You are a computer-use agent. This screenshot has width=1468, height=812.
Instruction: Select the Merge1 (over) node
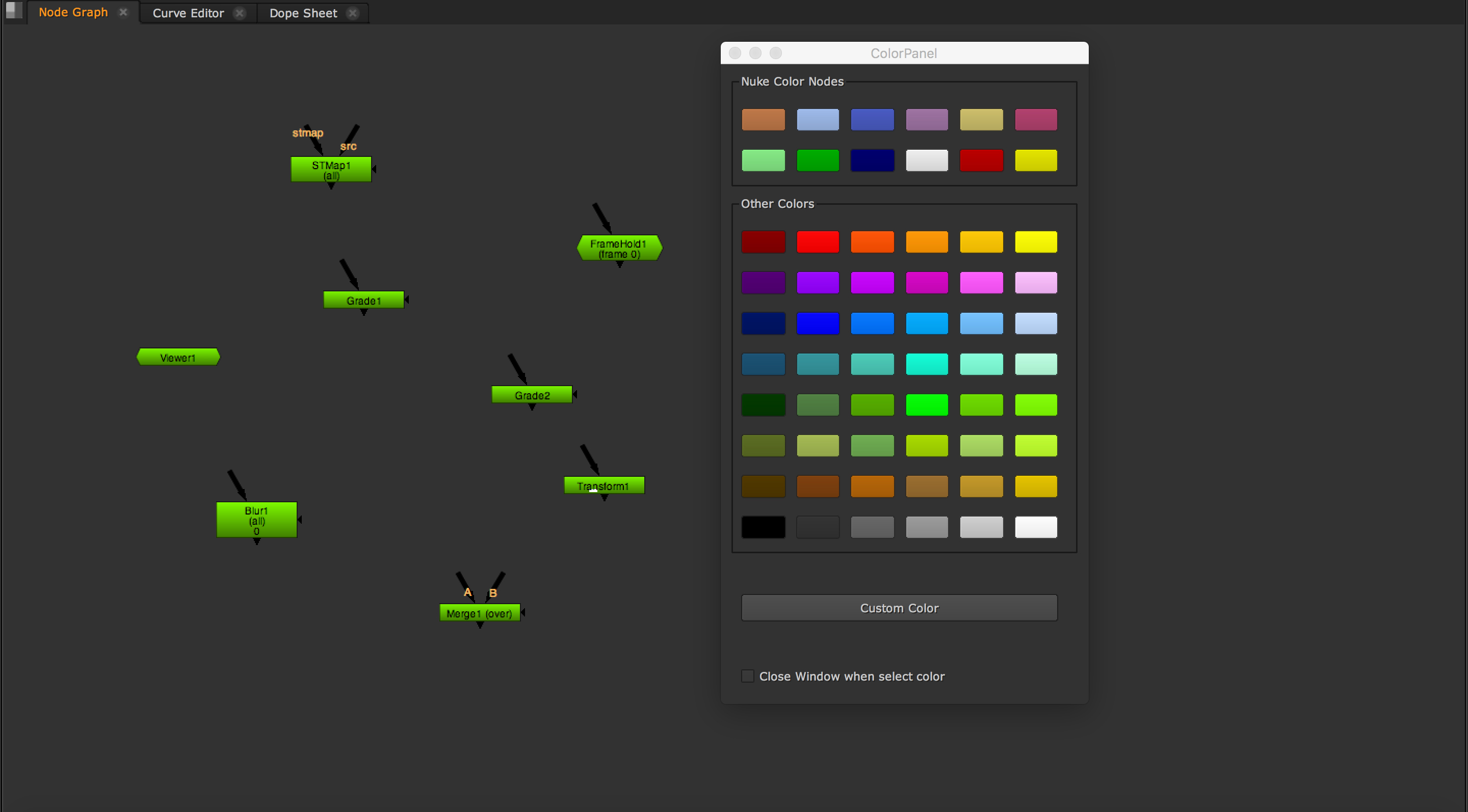[479, 613]
